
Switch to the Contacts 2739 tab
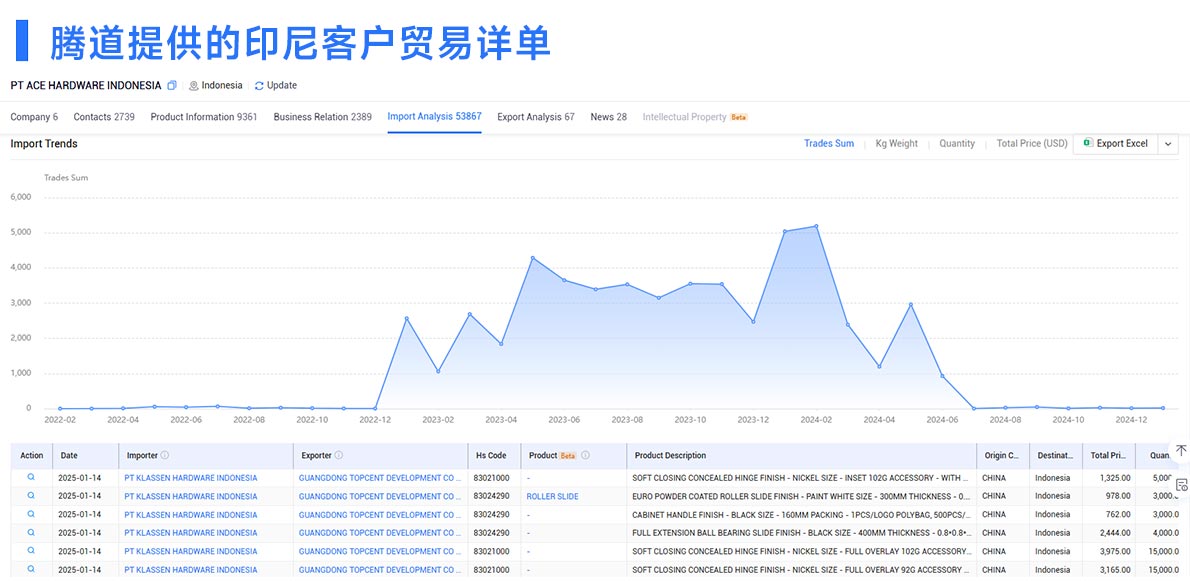[x=104, y=117]
